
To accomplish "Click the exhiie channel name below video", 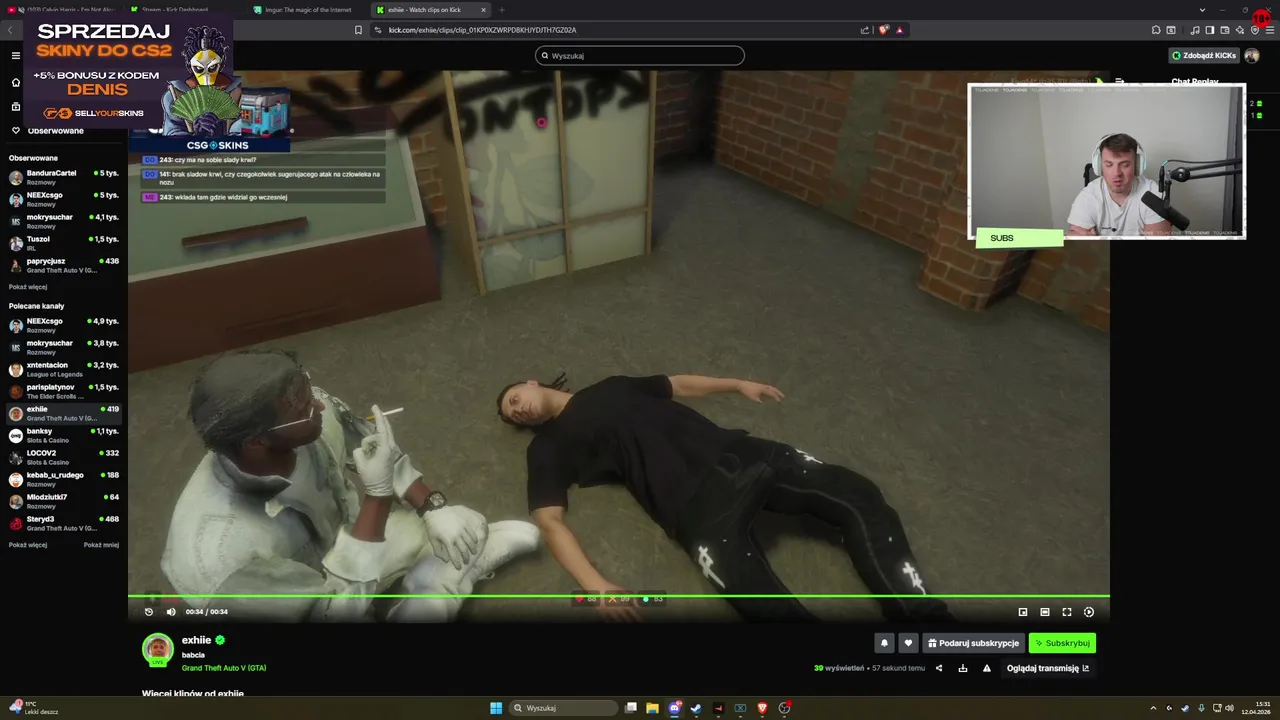I will tap(196, 640).
